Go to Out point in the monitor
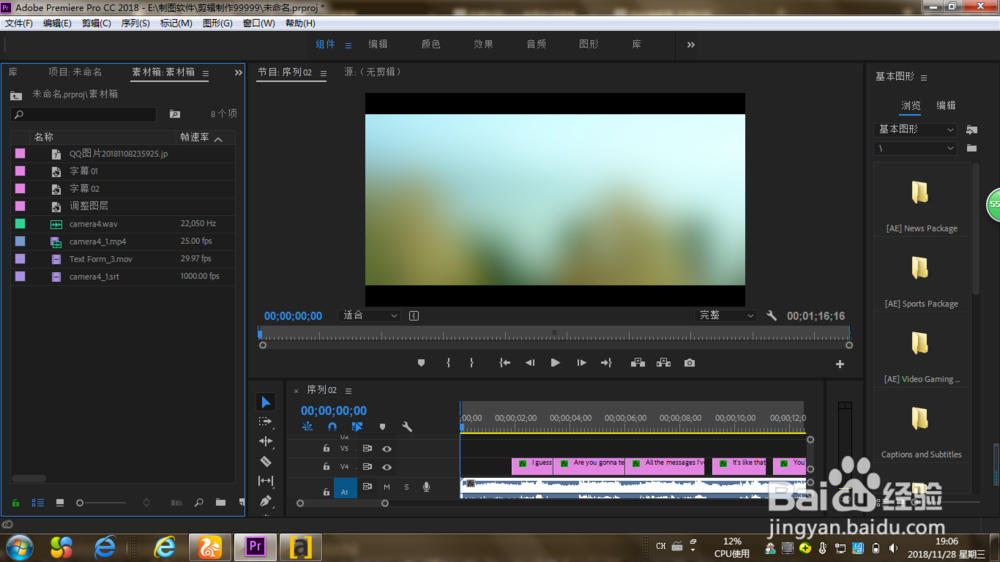The image size is (1000, 562). click(x=606, y=363)
